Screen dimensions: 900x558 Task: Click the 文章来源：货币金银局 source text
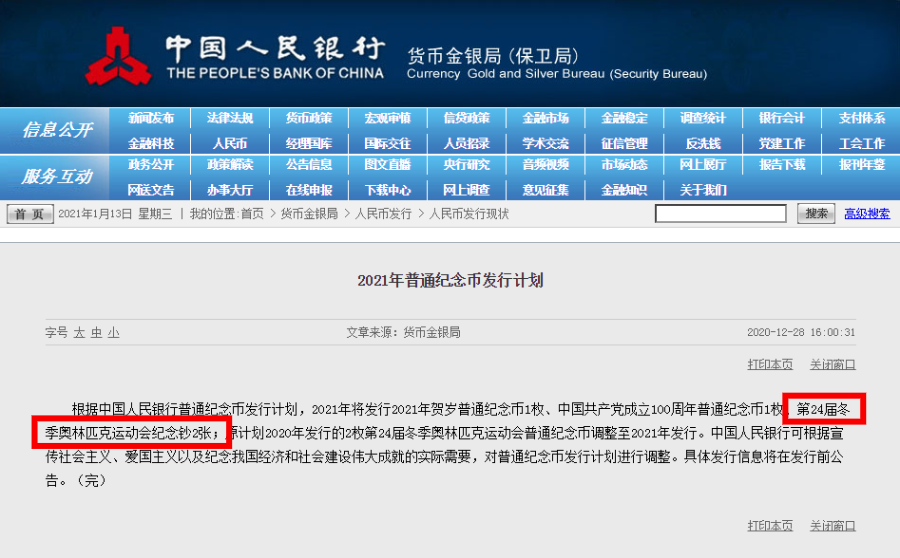click(x=403, y=332)
